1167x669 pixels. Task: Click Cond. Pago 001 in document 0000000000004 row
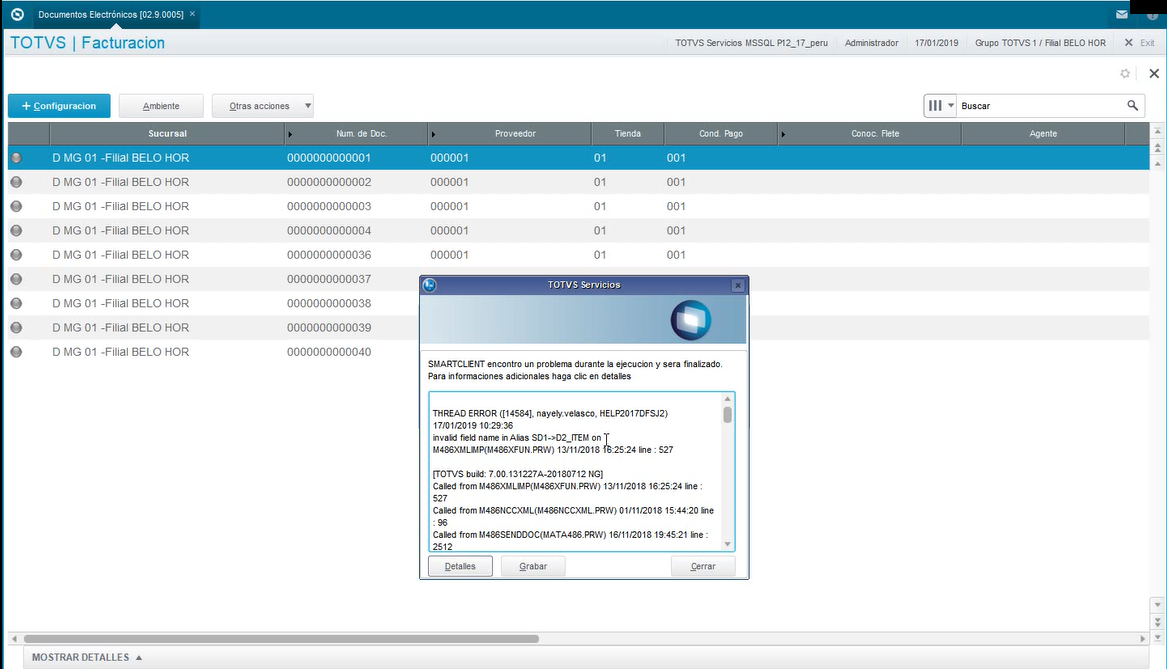[676, 231]
